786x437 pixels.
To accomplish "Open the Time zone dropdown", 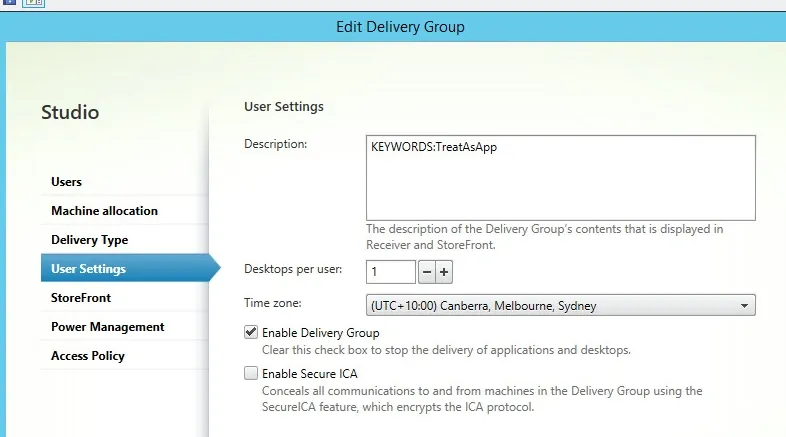I will [560, 305].
